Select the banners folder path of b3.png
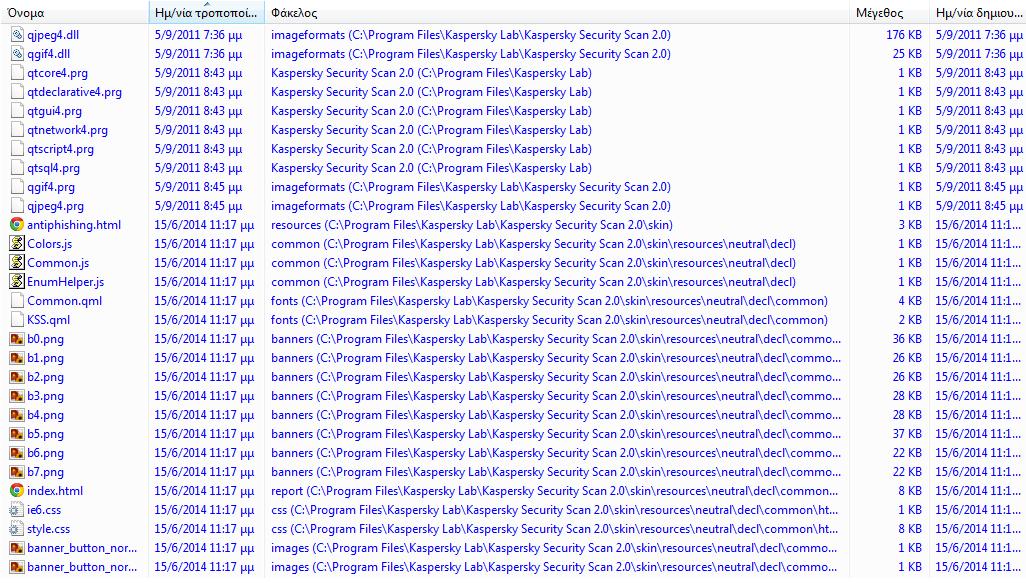The height and width of the screenshot is (583, 1026). pyautogui.click(x=556, y=396)
